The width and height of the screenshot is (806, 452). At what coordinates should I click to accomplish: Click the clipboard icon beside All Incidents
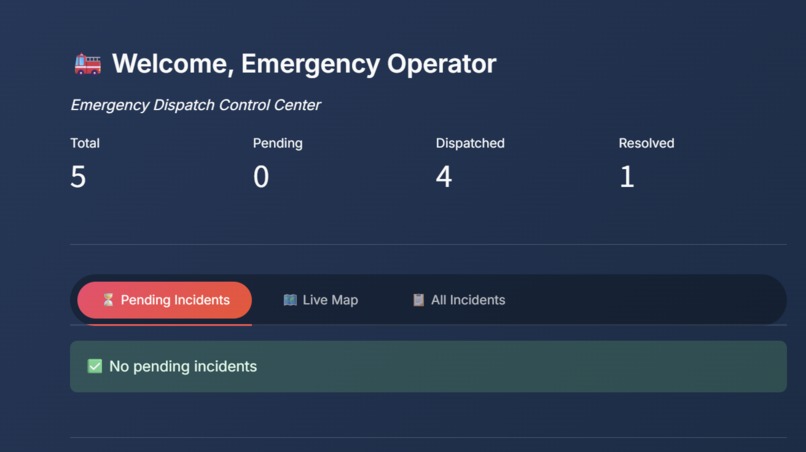click(418, 300)
